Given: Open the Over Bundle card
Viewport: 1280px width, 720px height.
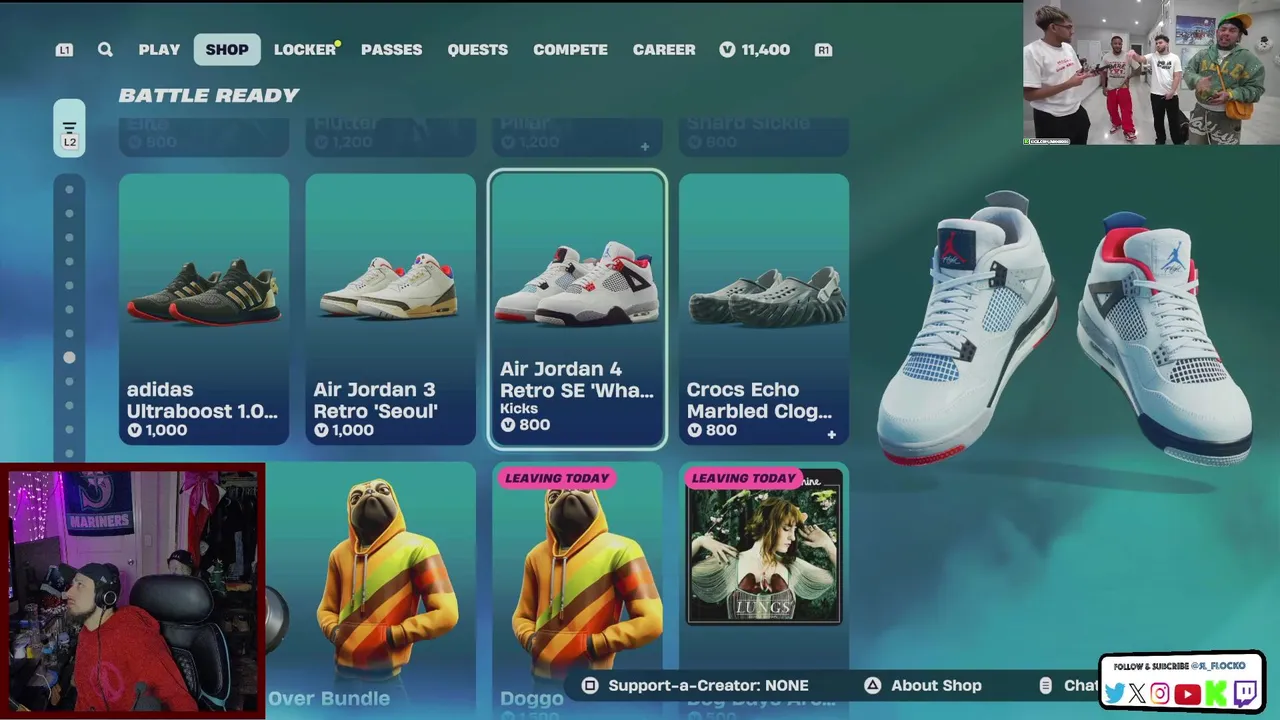Looking at the screenshot, I should click(371, 590).
